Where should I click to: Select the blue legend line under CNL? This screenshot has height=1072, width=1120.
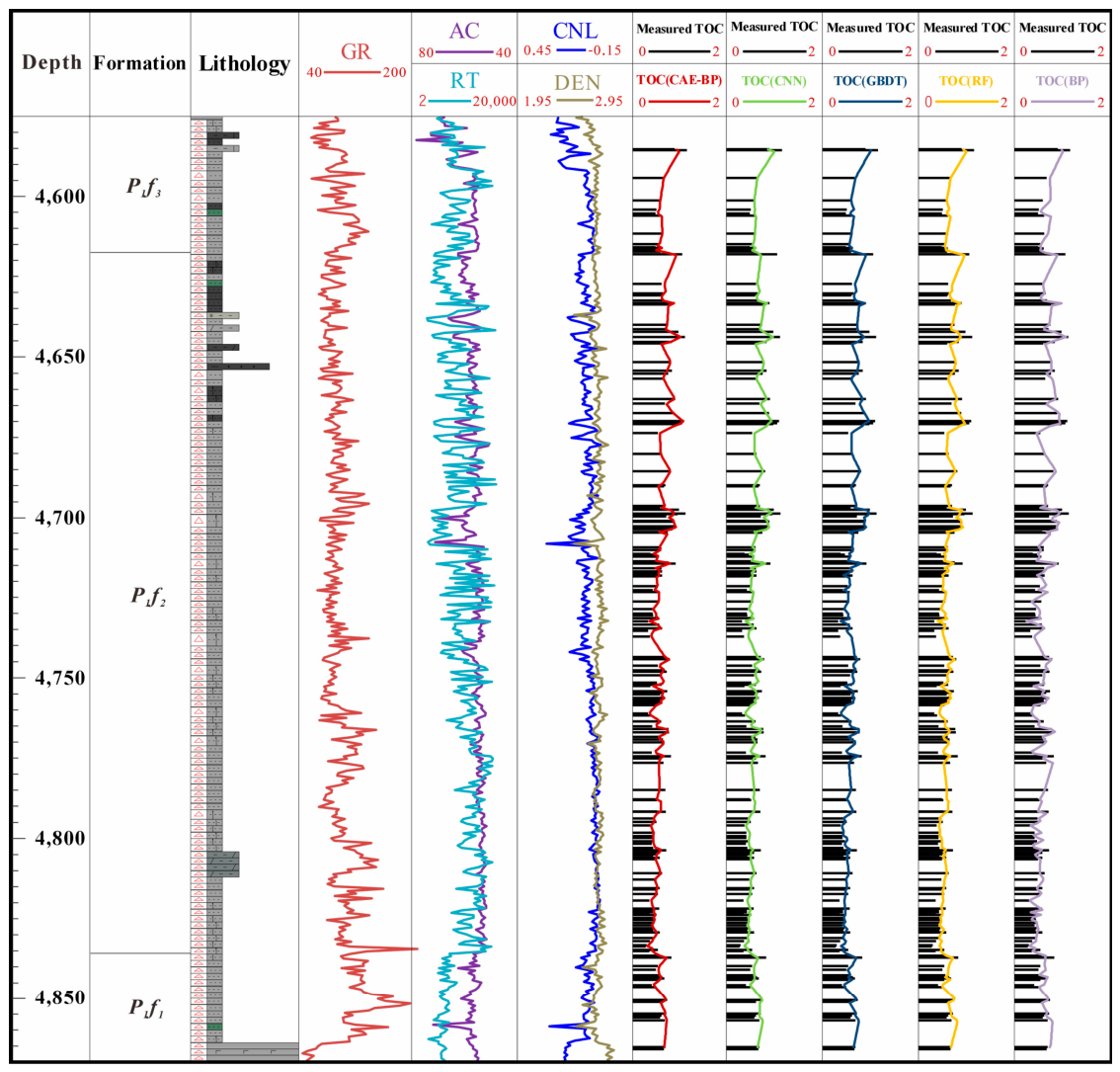click(x=570, y=50)
